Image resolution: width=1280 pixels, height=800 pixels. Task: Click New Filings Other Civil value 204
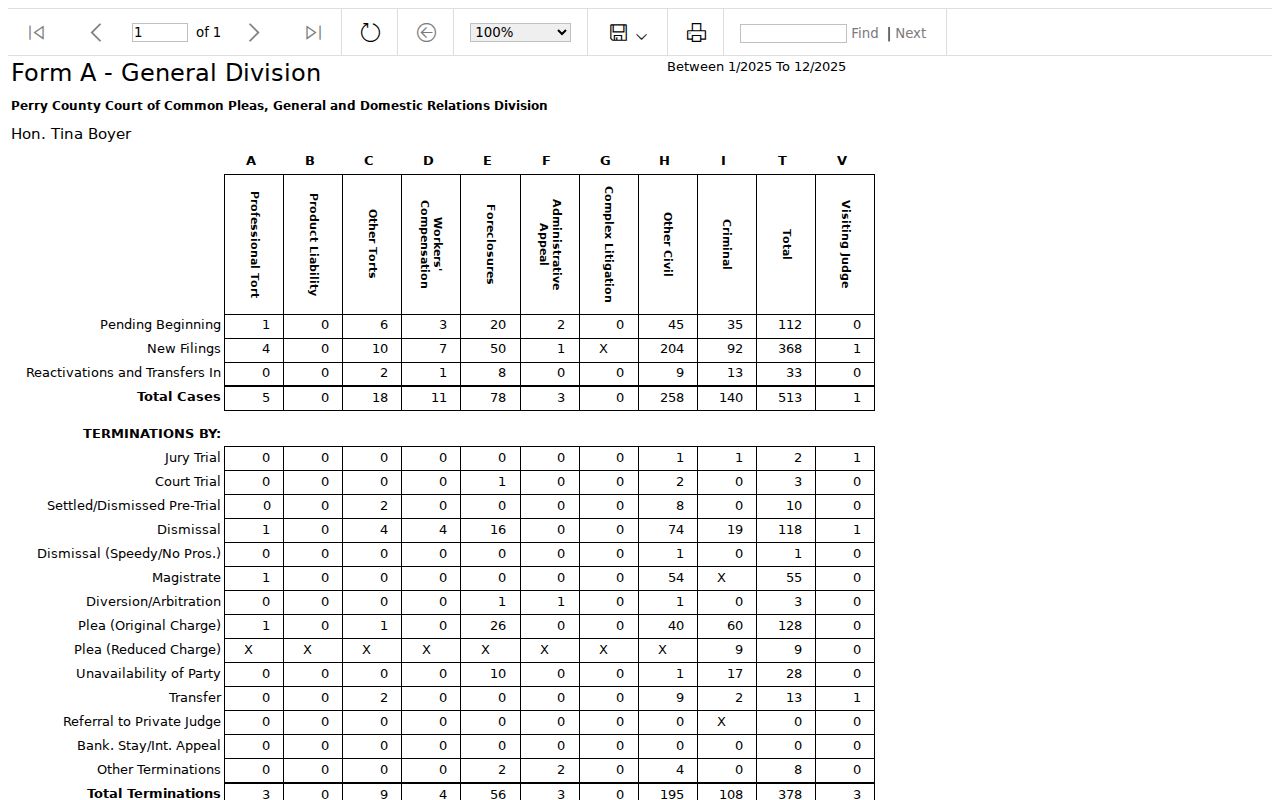pos(672,349)
